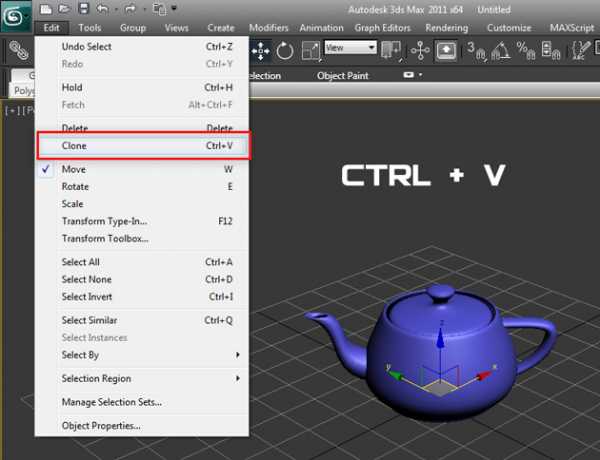Choose Select None from the Edit menu

click(142, 279)
